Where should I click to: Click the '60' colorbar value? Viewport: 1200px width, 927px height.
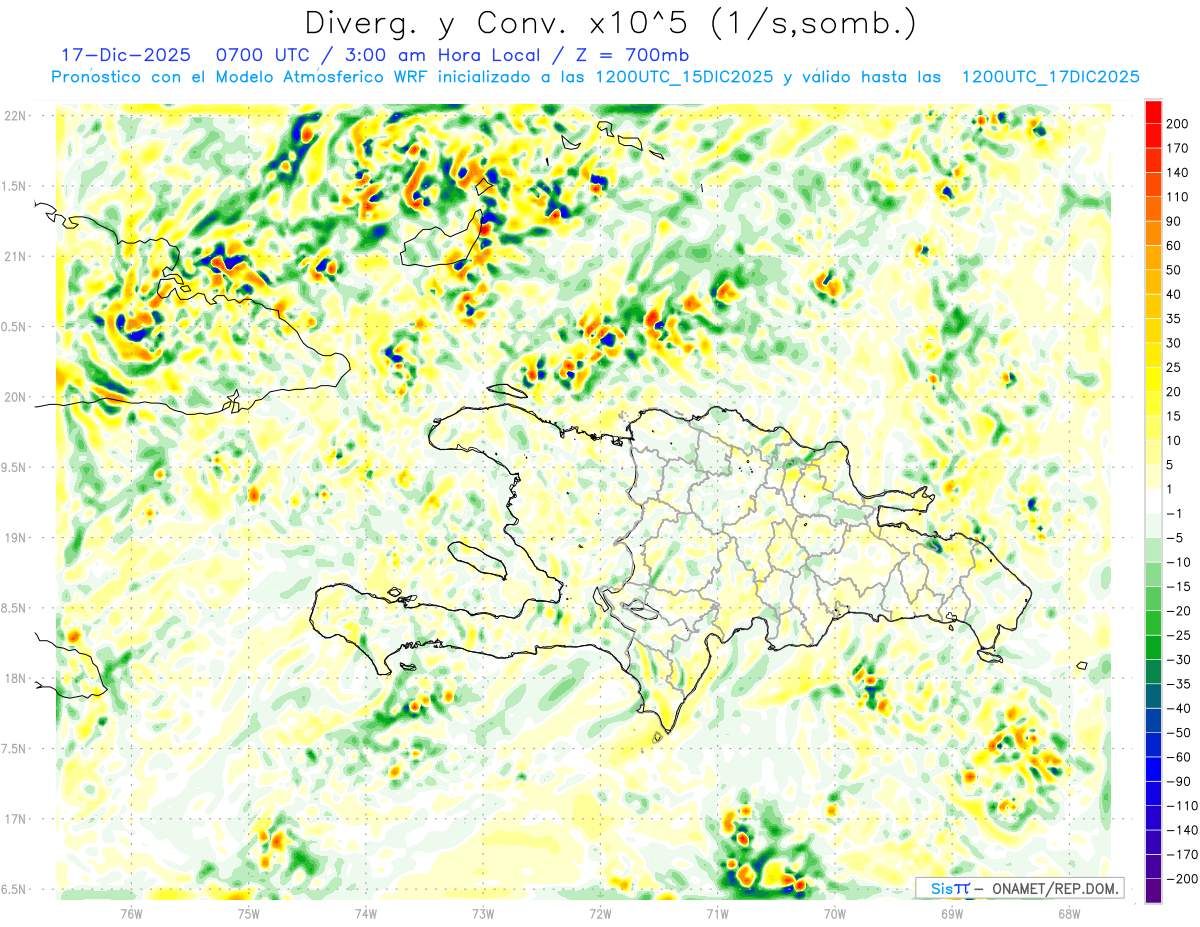pyautogui.click(x=1174, y=246)
